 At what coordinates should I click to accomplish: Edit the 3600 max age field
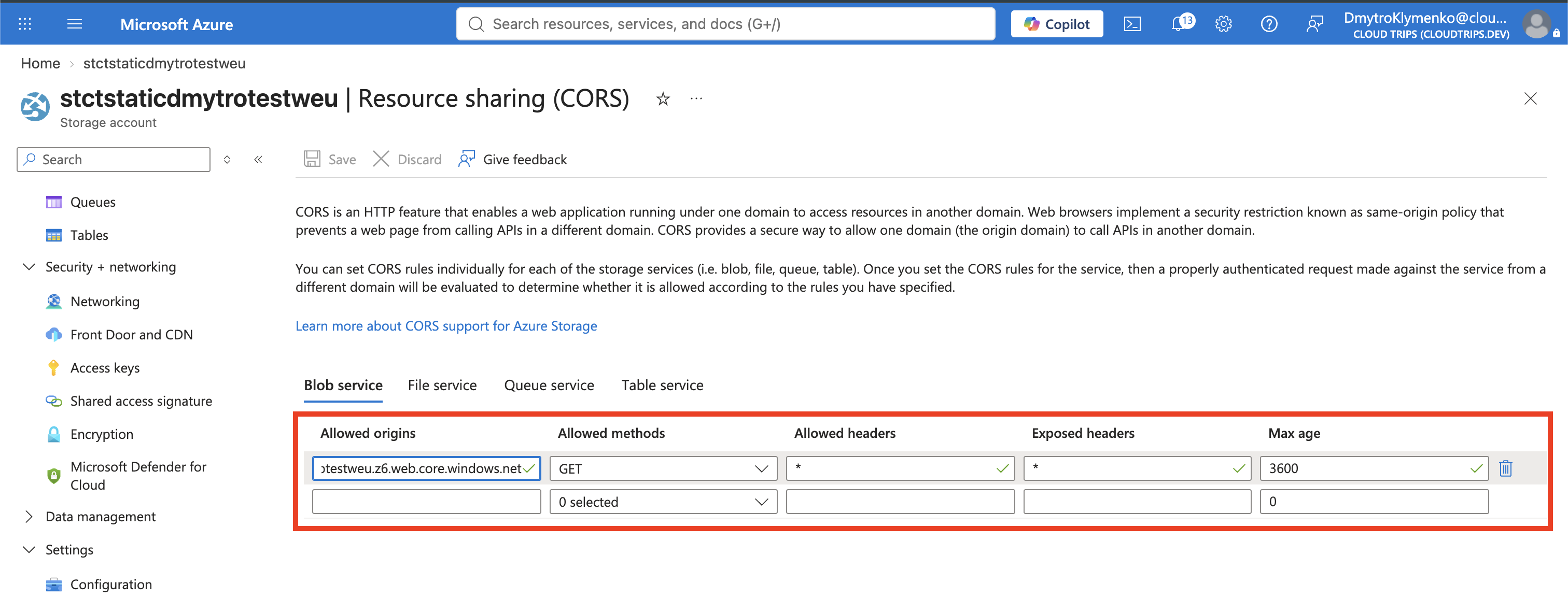pyautogui.click(x=1375, y=469)
